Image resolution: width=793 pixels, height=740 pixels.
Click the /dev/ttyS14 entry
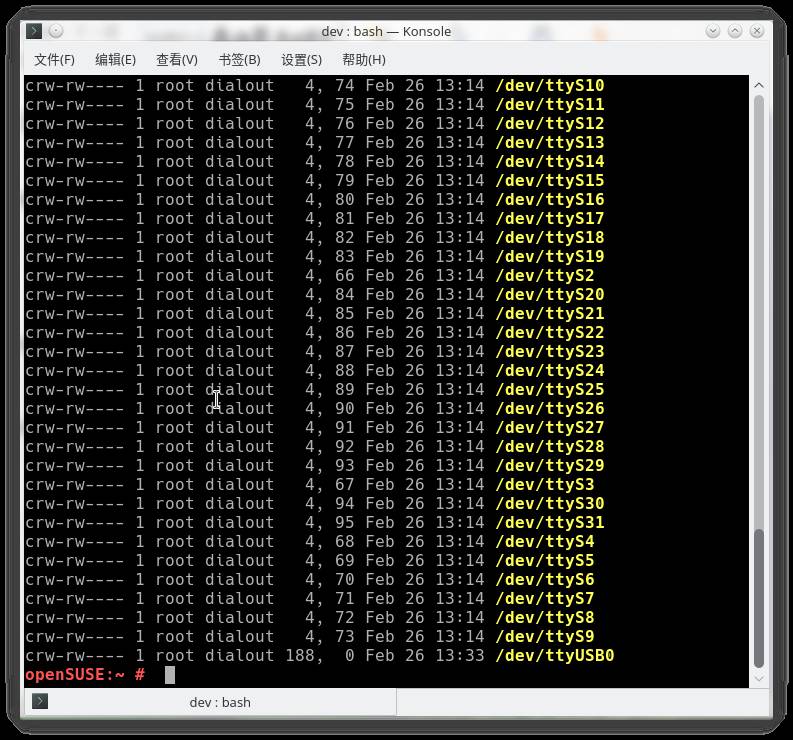[x=550, y=161]
